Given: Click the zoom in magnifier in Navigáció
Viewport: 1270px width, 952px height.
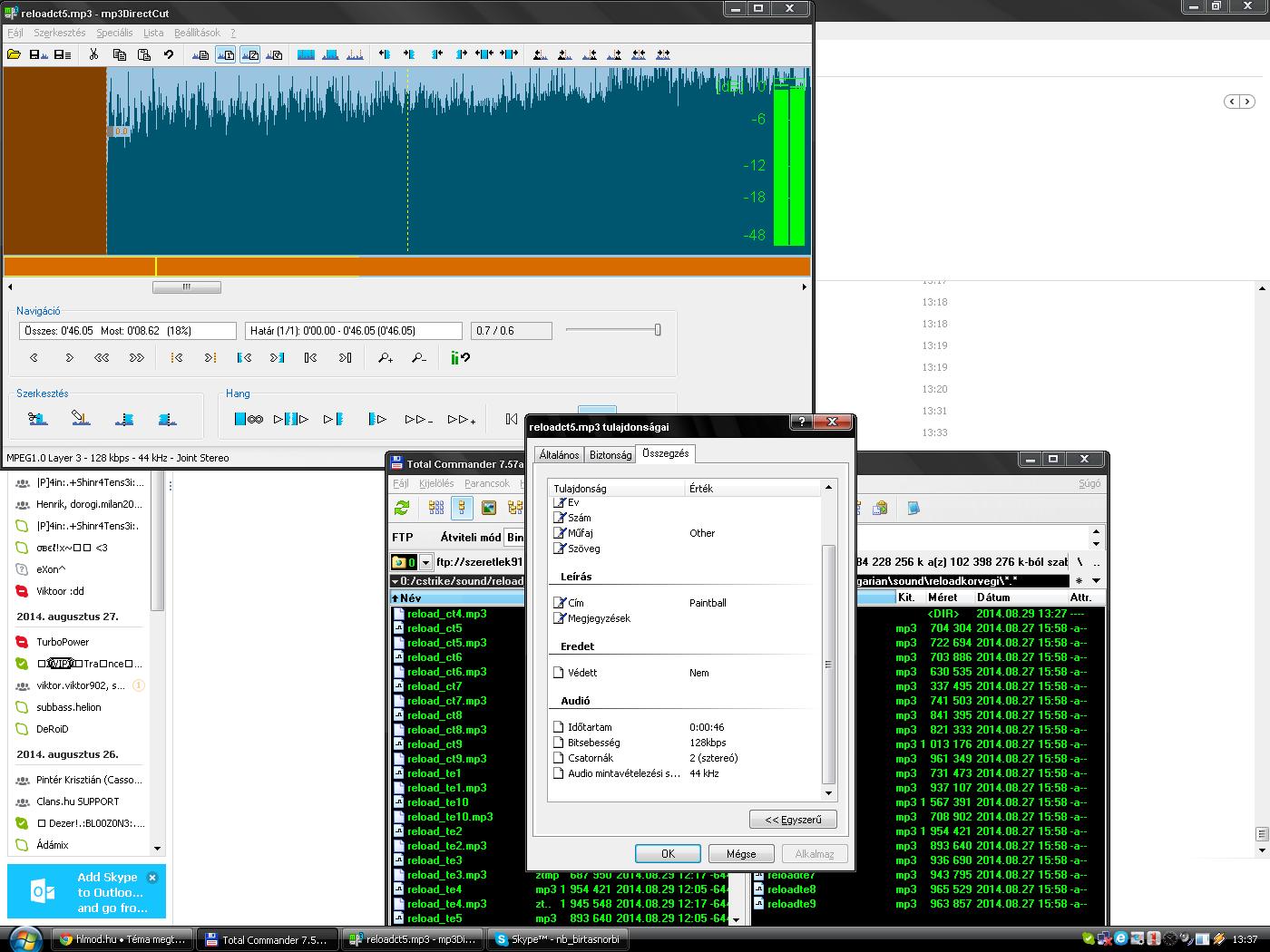Looking at the screenshot, I should tap(386, 358).
